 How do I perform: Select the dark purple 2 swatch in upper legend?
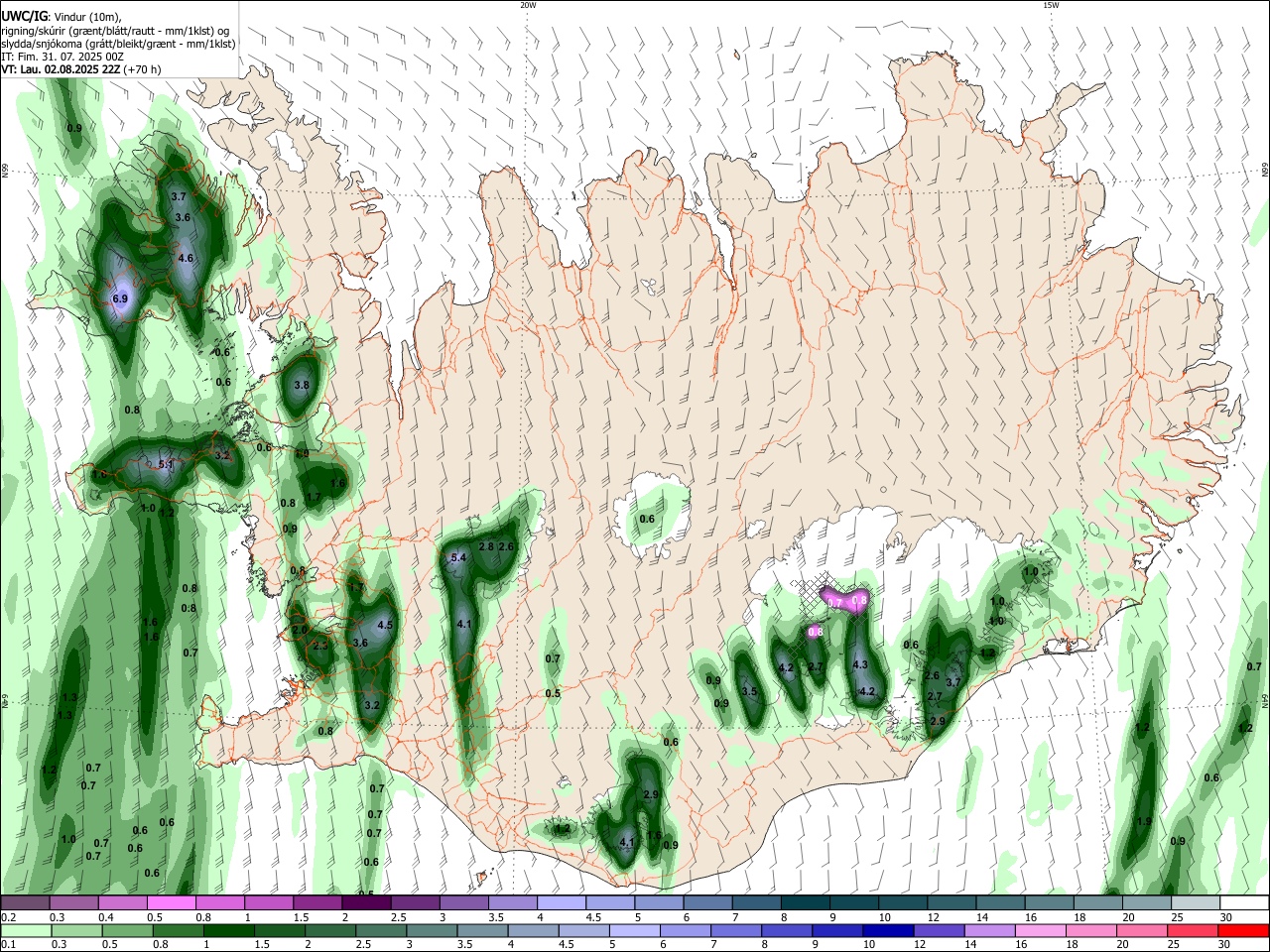pyautogui.click(x=366, y=903)
